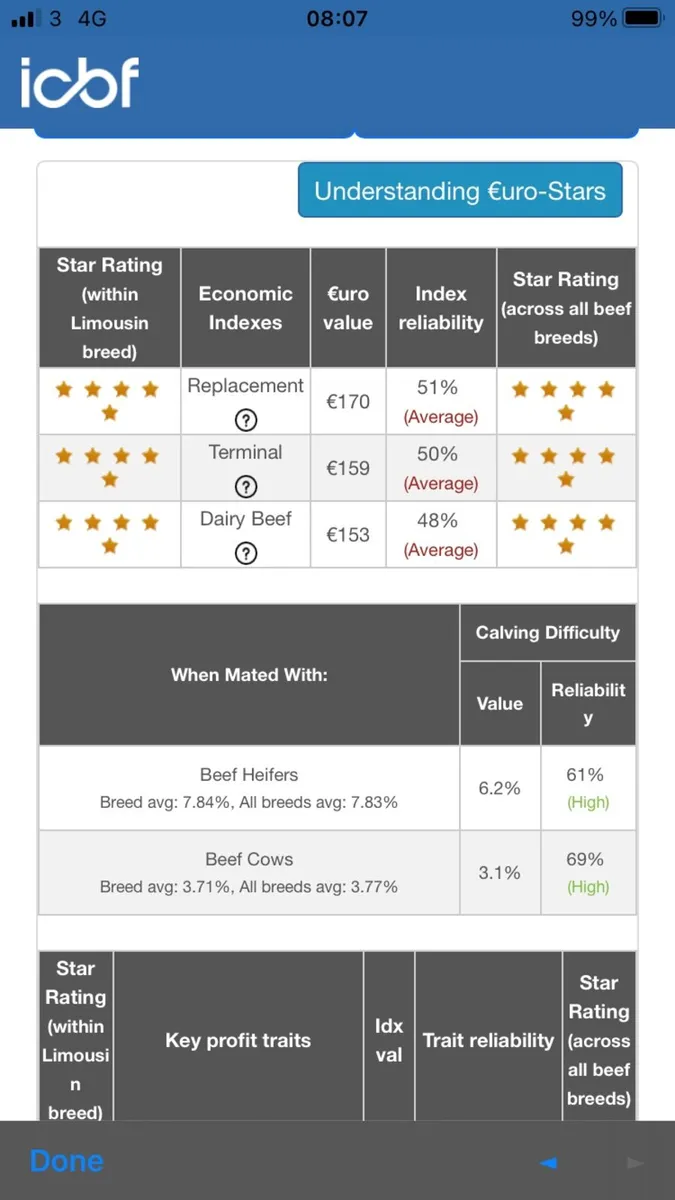
Task: Select the Beef Cows row
Action: [x=249, y=872]
